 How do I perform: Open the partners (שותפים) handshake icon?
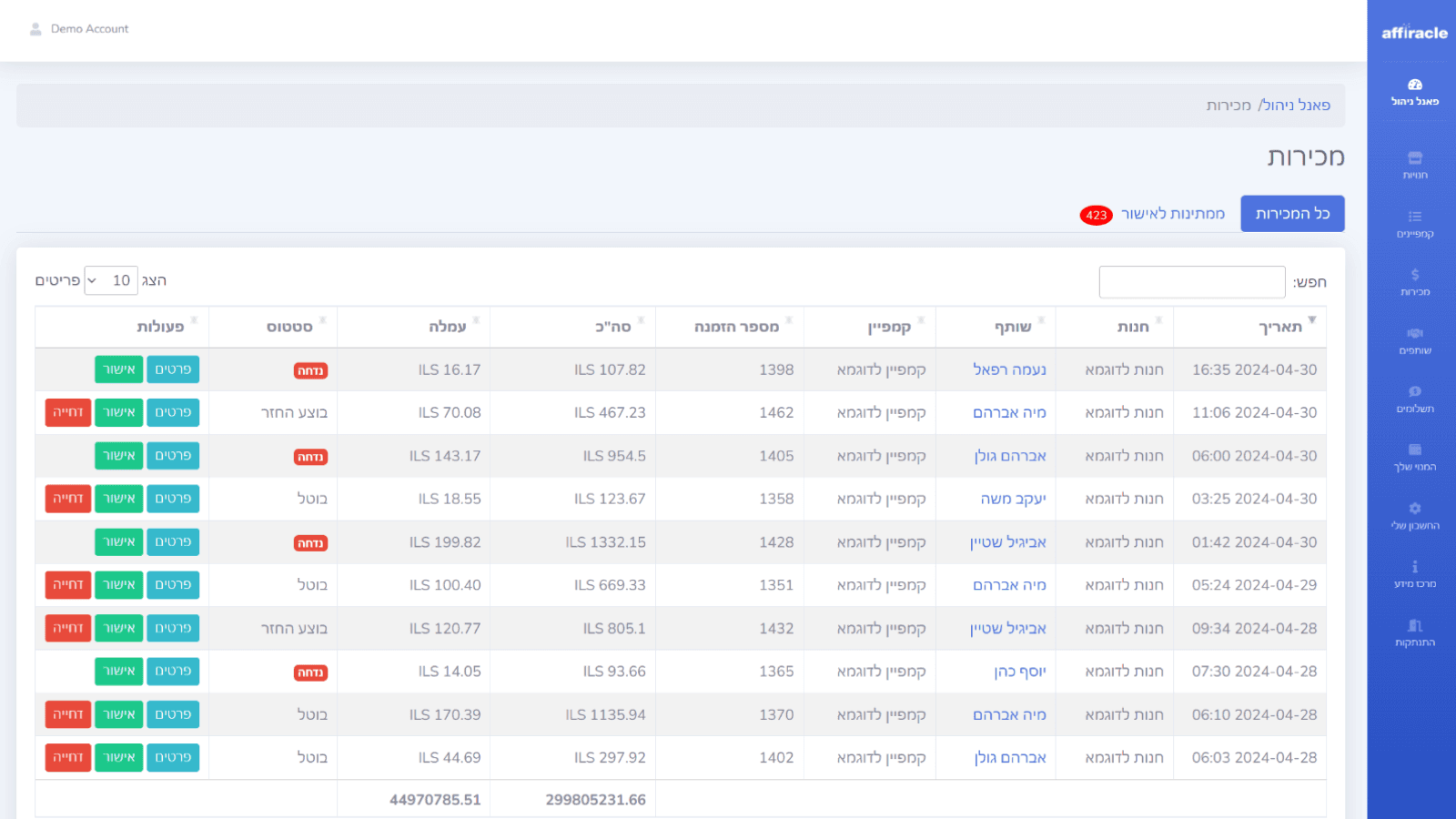click(x=1414, y=333)
